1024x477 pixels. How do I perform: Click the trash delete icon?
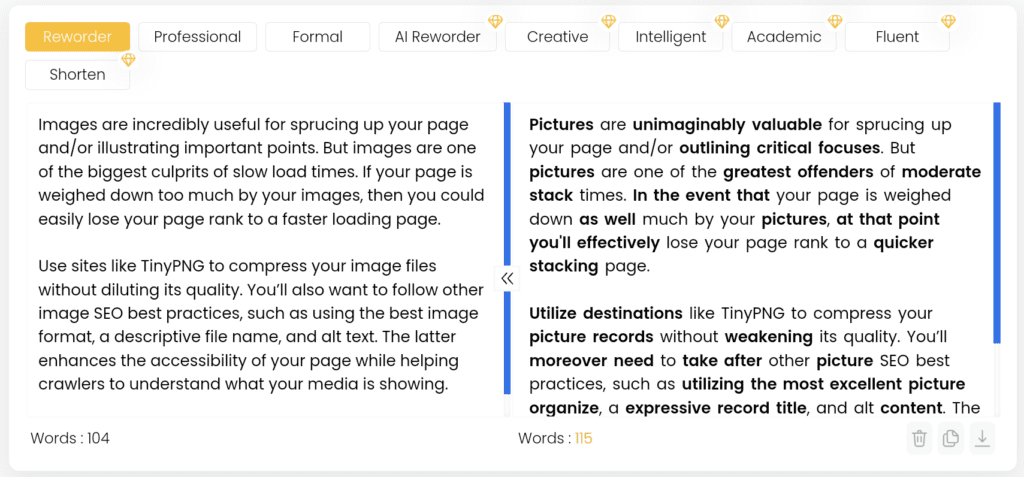tap(919, 438)
